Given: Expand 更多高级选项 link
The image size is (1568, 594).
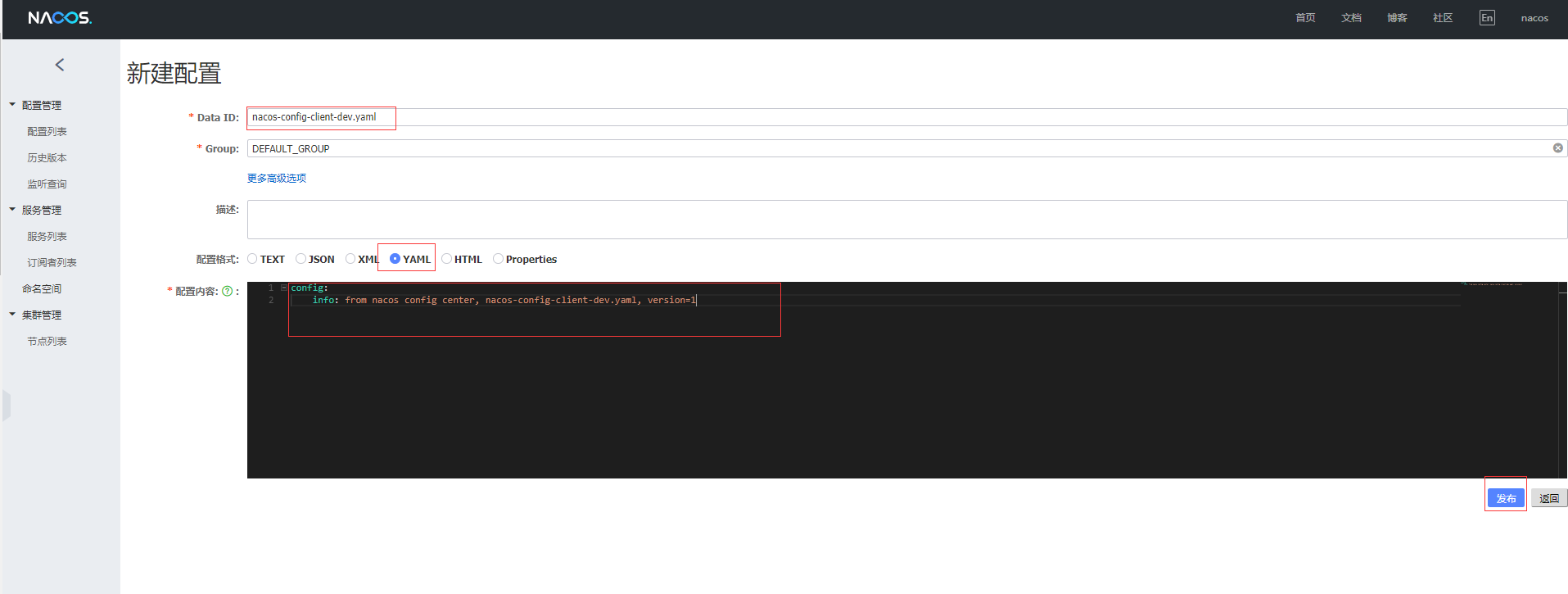Looking at the screenshot, I should 277,179.
